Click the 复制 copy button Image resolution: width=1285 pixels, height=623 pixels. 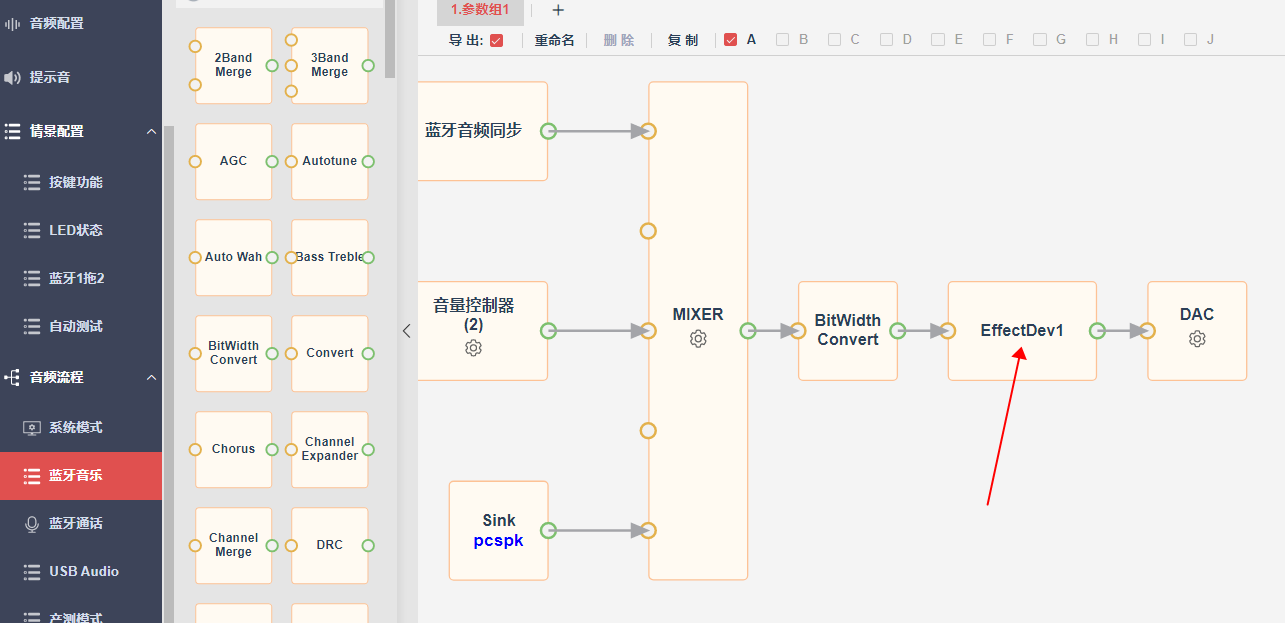(x=683, y=40)
